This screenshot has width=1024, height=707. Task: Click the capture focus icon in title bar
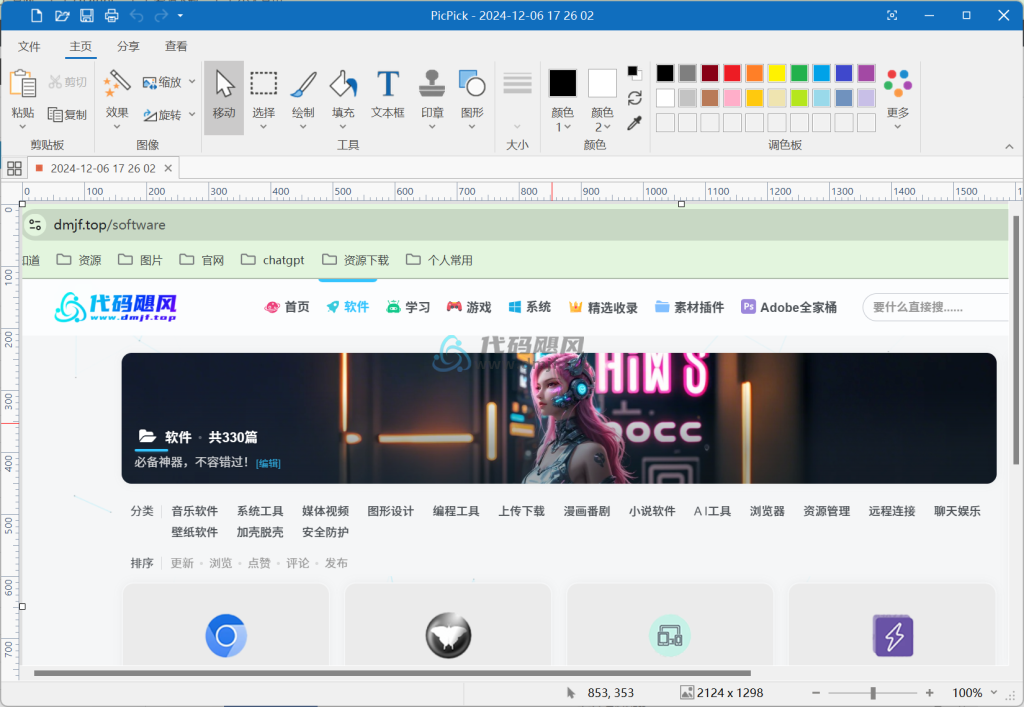(x=892, y=15)
